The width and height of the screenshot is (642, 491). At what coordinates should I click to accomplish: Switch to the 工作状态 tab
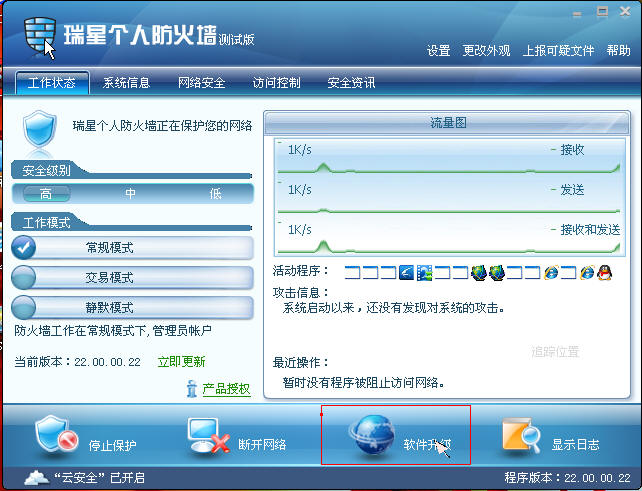(x=52, y=83)
